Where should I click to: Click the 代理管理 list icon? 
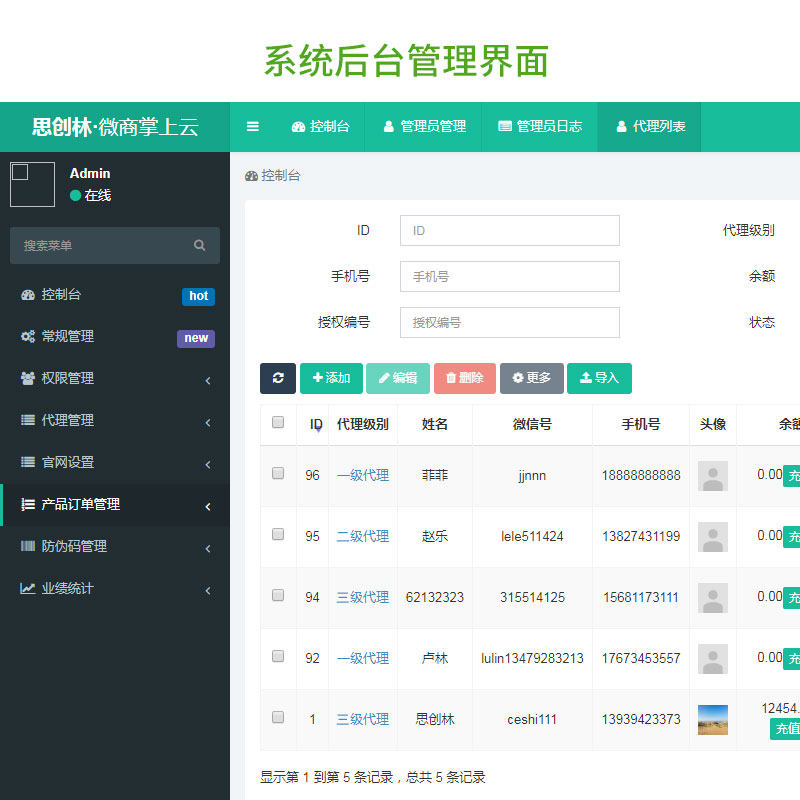(28, 420)
